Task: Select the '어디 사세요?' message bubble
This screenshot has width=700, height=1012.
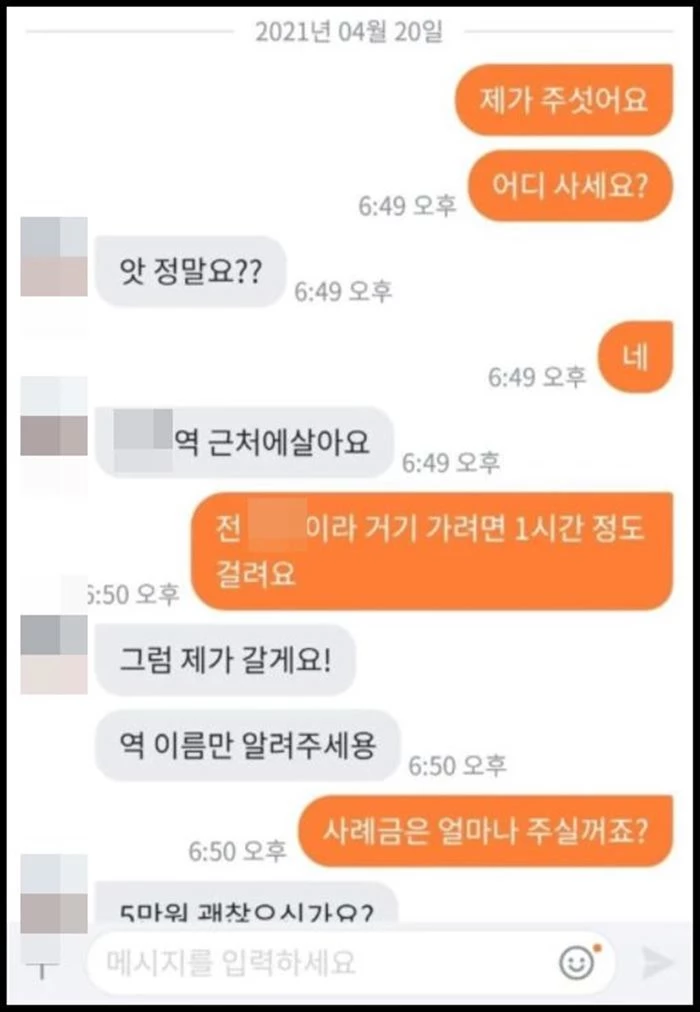Action: point(570,186)
